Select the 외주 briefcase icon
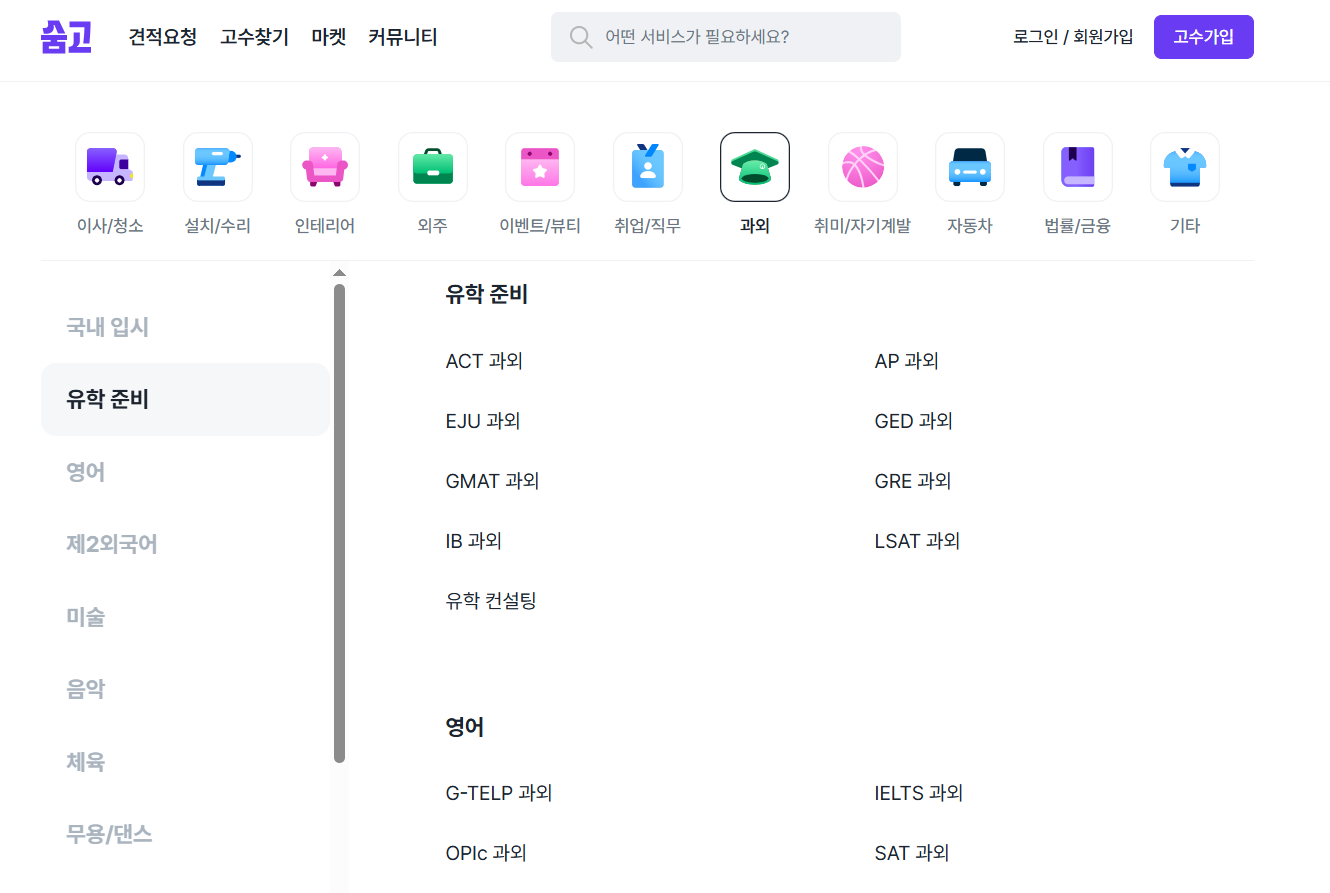The image size is (1330, 893). (x=431, y=167)
